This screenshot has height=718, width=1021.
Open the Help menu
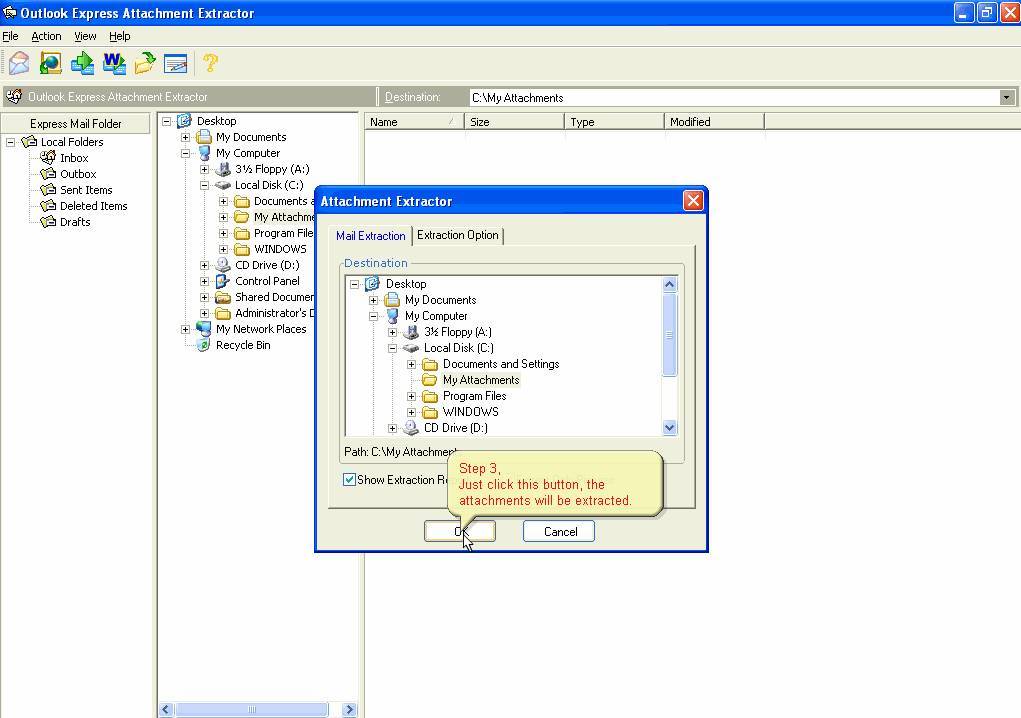click(x=120, y=36)
